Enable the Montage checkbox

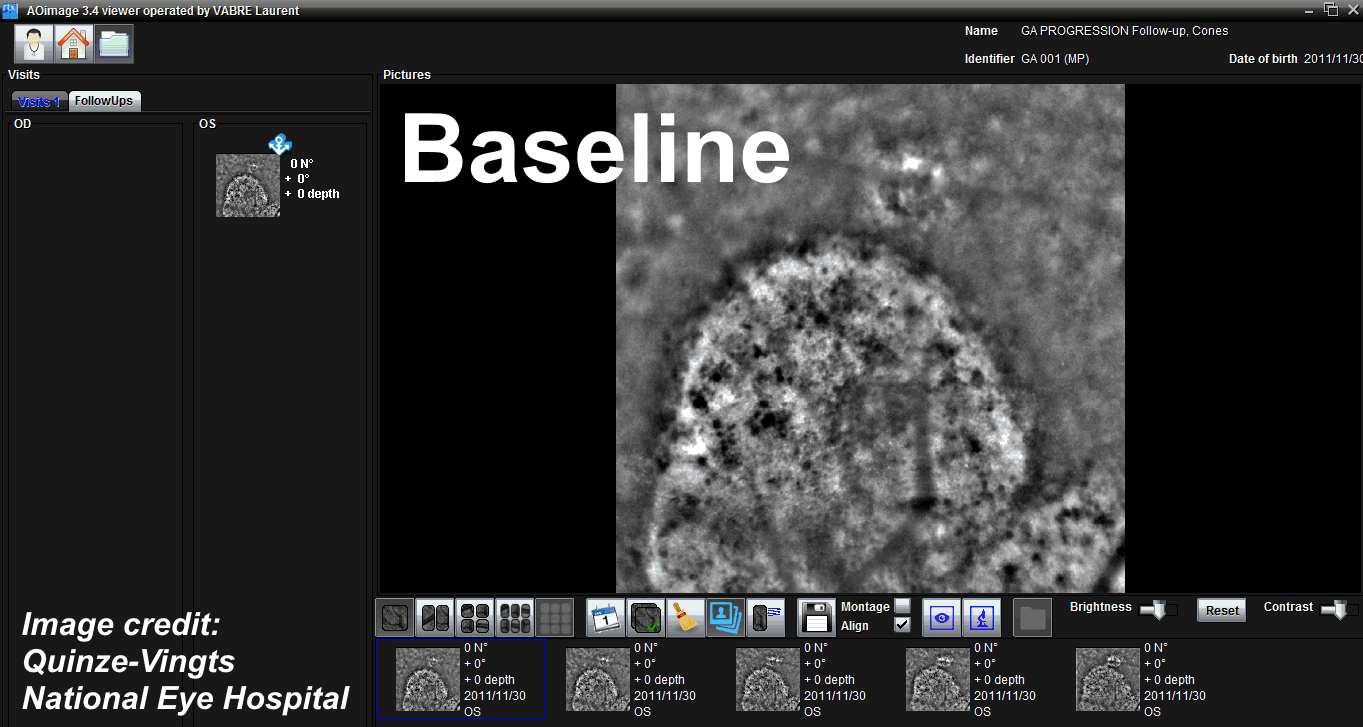tap(902, 606)
